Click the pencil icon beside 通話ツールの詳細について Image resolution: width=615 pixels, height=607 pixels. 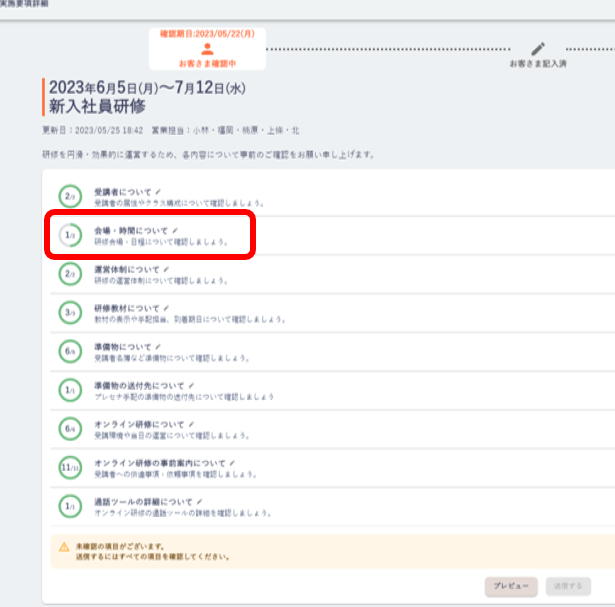coord(200,502)
